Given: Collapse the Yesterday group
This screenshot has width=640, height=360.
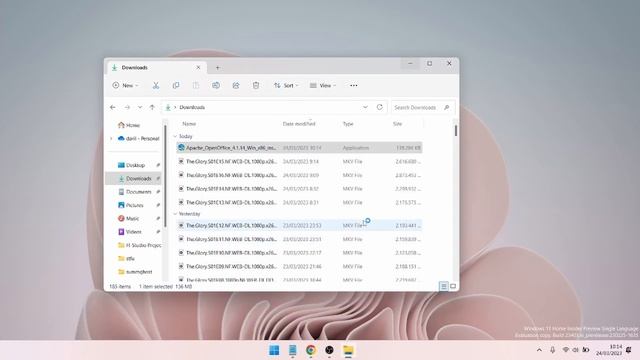Looking at the screenshot, I should click(175, 214).
